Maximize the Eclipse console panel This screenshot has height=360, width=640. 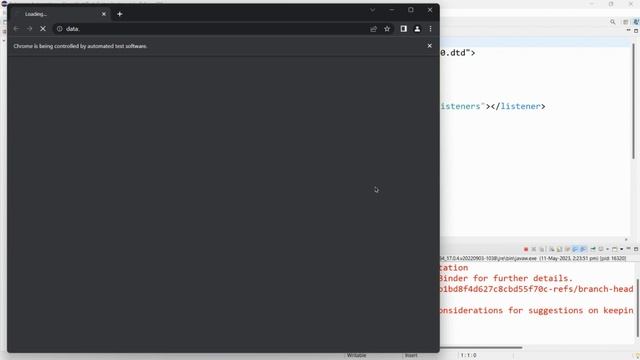636,249
